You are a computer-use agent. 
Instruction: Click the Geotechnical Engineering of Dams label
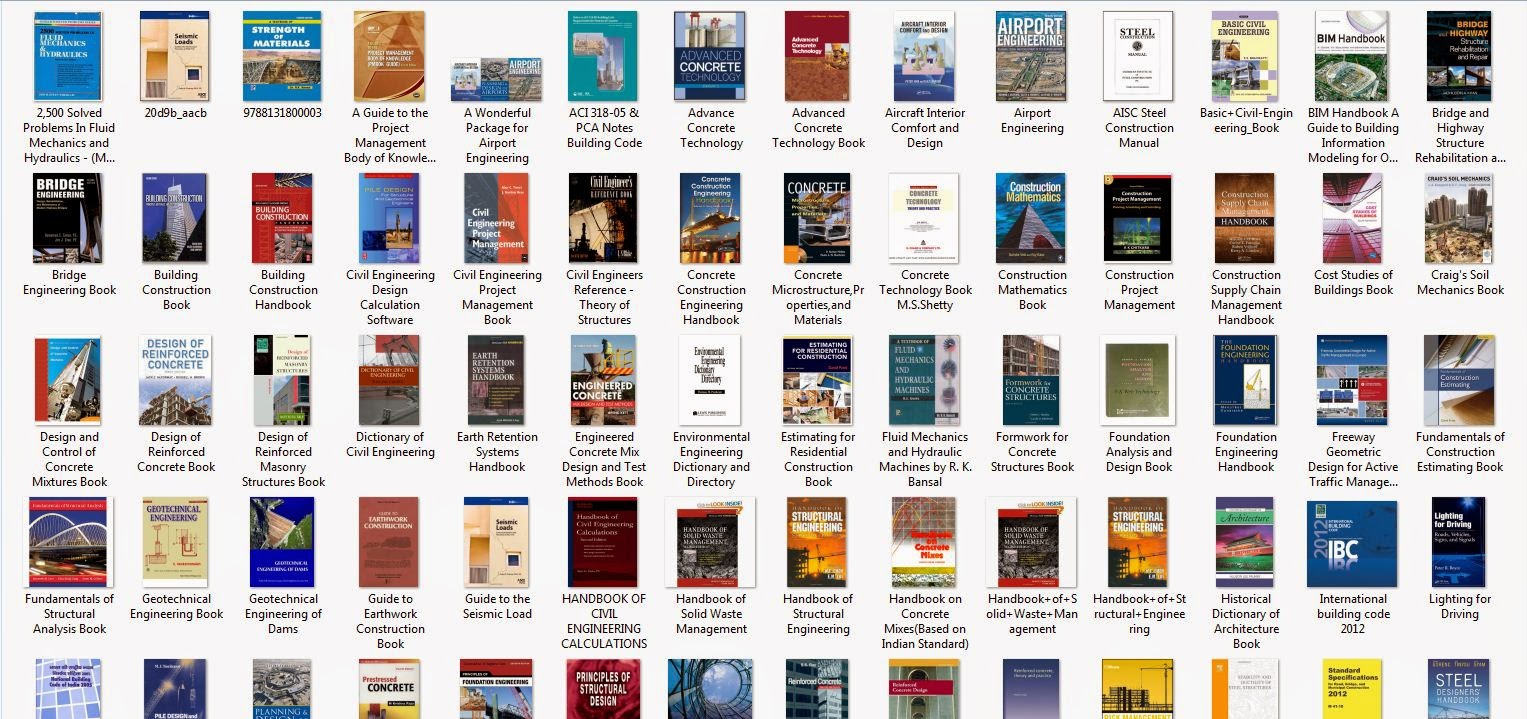pyautogui.click(x=282, y=614)
